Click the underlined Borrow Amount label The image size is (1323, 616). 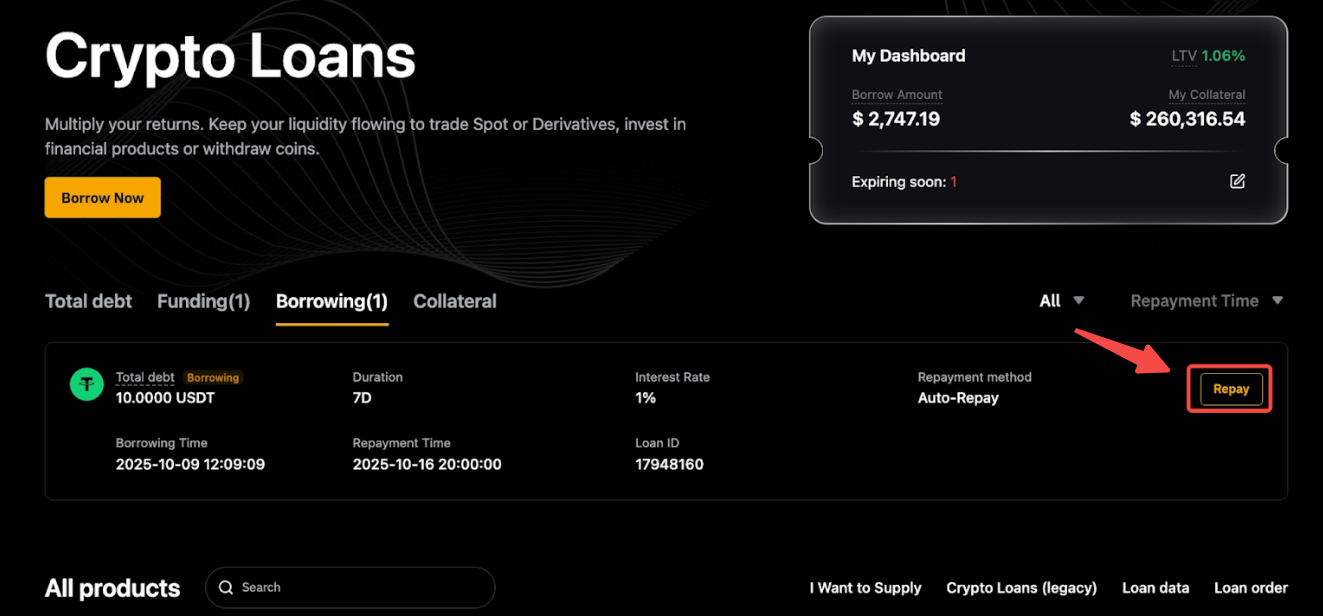click(896, 95)
